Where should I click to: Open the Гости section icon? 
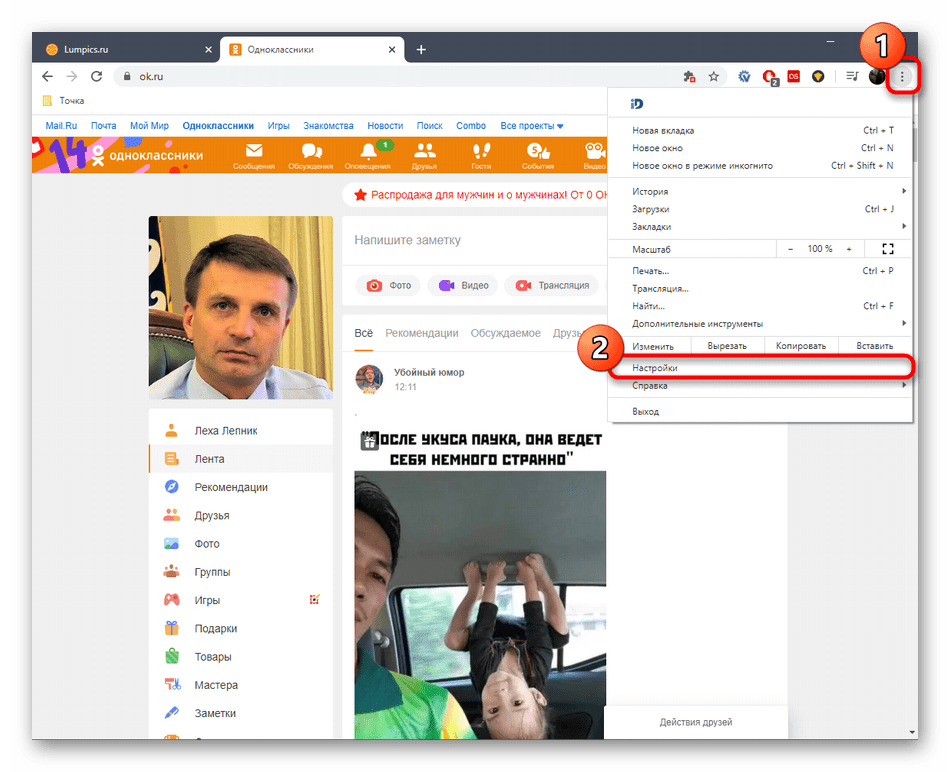(481, 149)
